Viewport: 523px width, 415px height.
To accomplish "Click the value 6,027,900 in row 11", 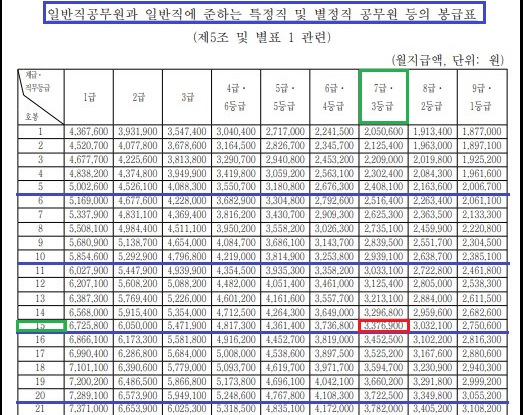I will (89, 271).
